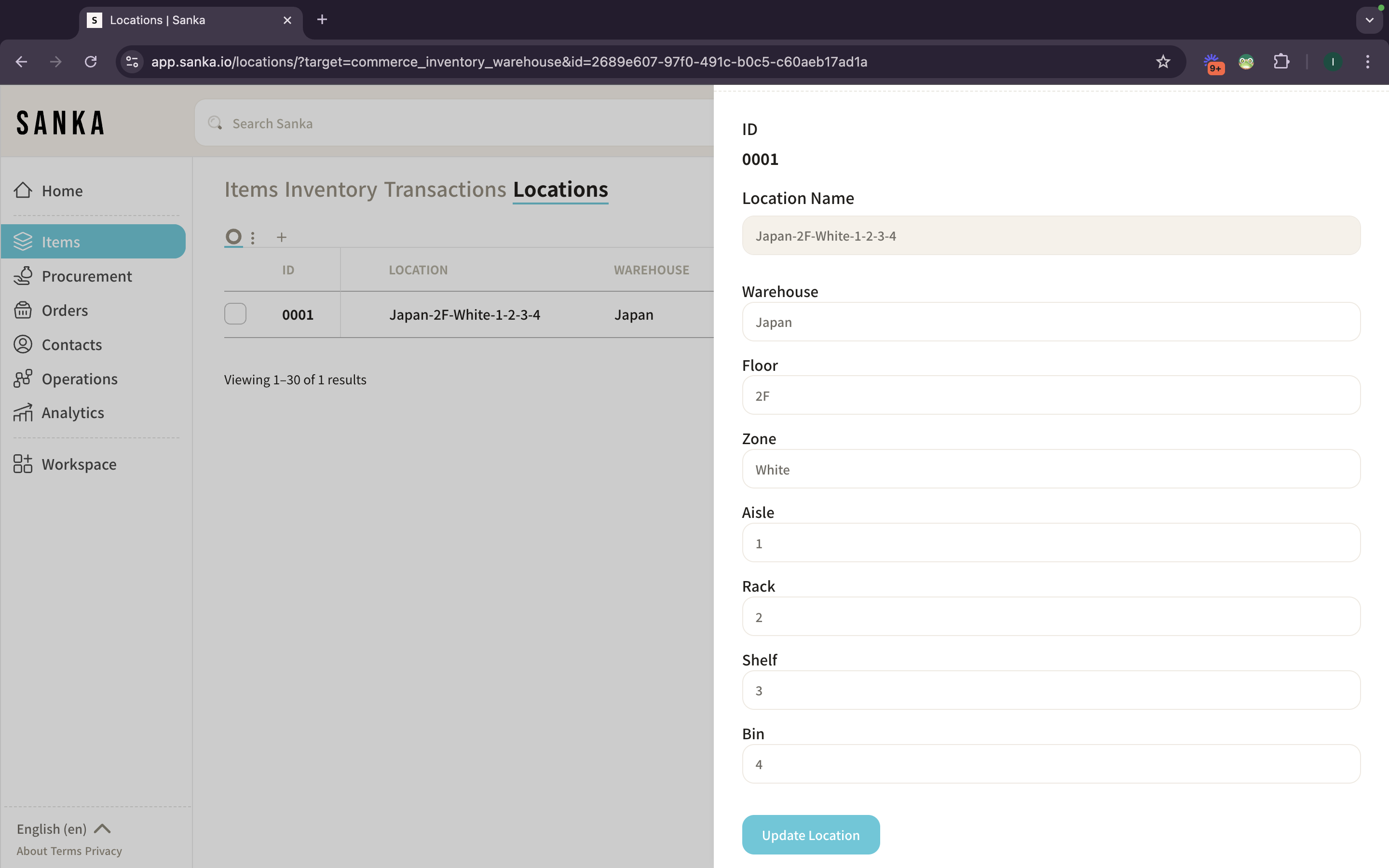Screen dimensions: 1389x868
Task: Click the plus icon to add view
Action: point(281,237)
